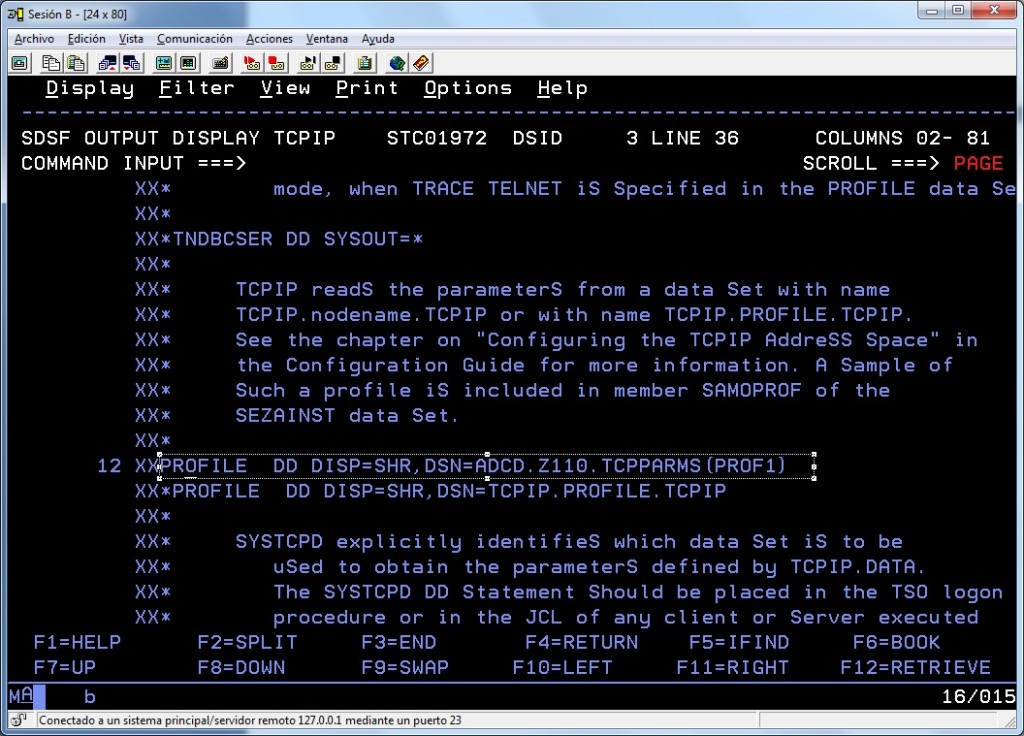Image resolution: width=1024 pixels, height=736 pixels.
Task: Click the Send File to host icon
Action: [x=107, y=63]
